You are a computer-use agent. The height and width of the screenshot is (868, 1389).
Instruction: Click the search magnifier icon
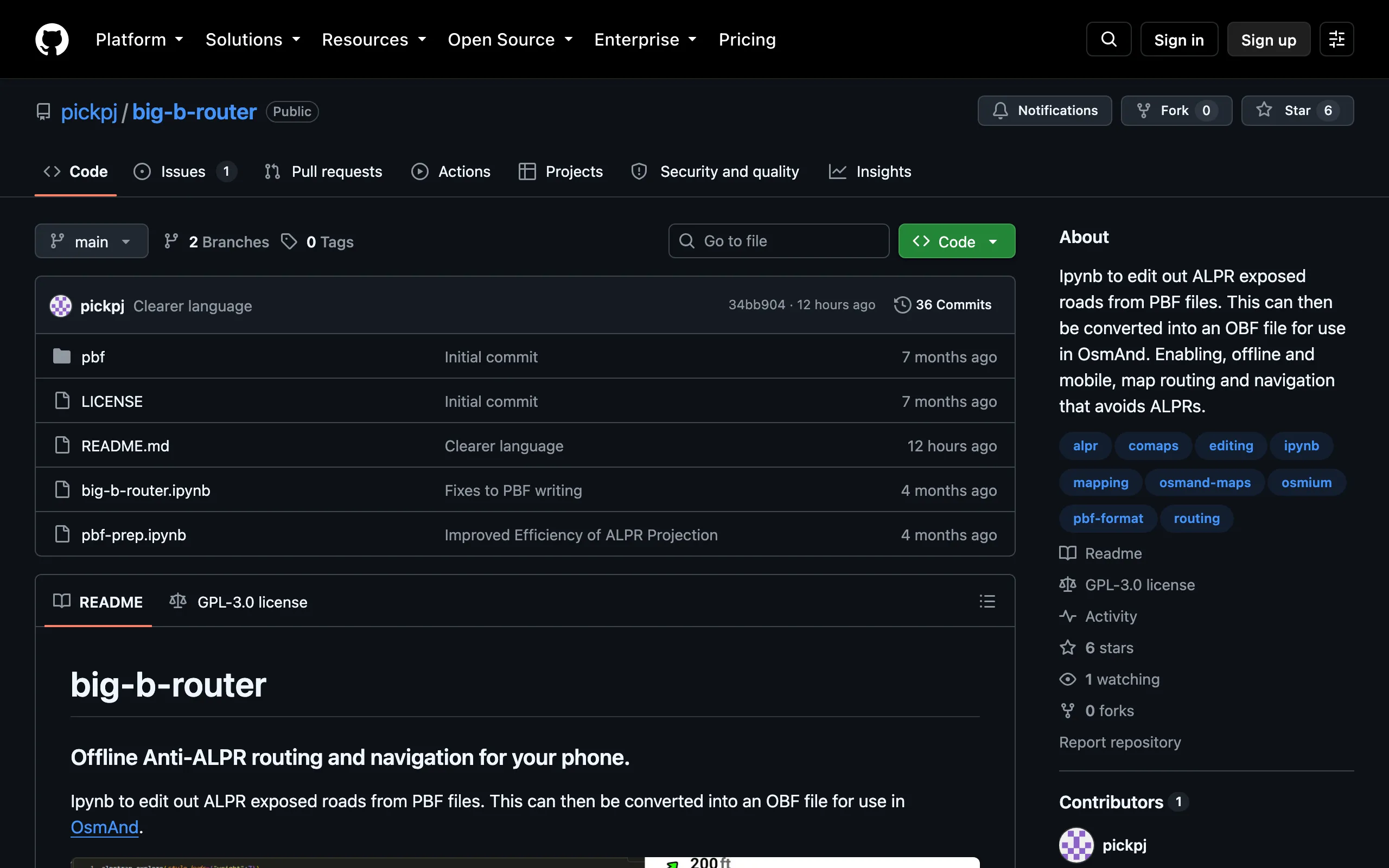click(1108, 40)
